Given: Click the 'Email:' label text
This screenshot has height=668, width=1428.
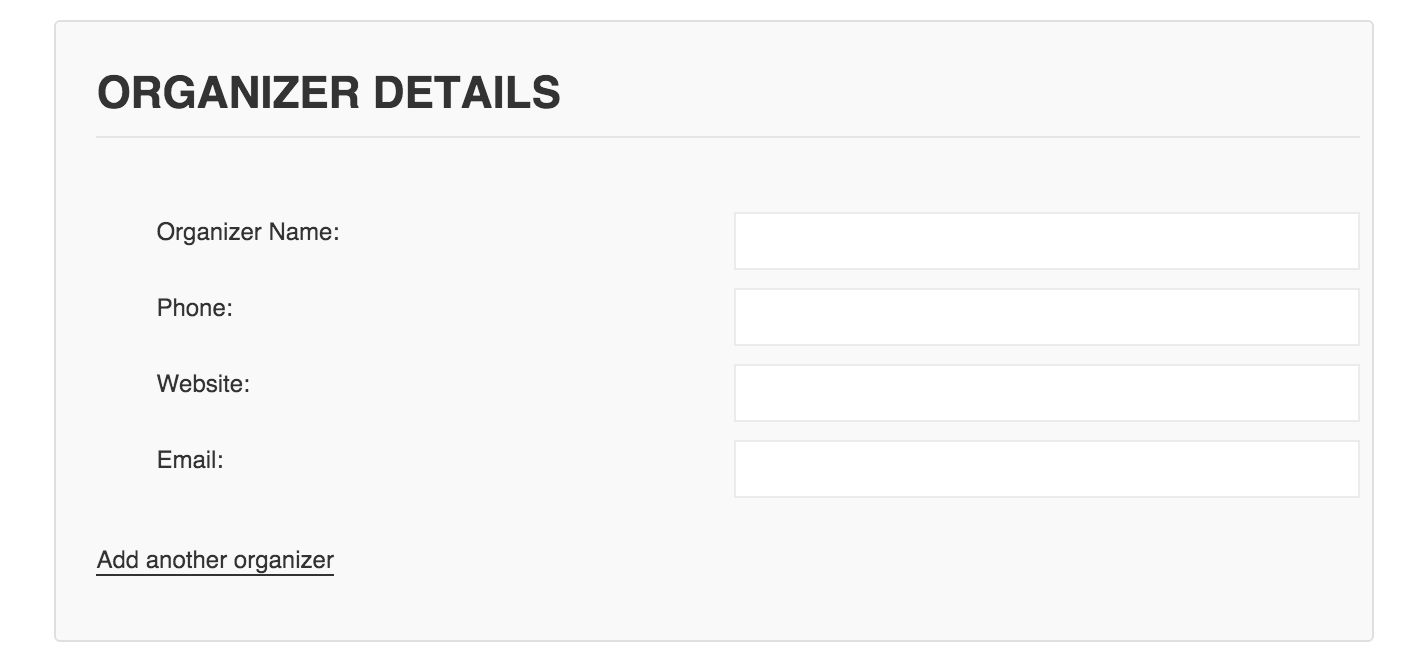Looking at the screenshot, I should (189, 460).
